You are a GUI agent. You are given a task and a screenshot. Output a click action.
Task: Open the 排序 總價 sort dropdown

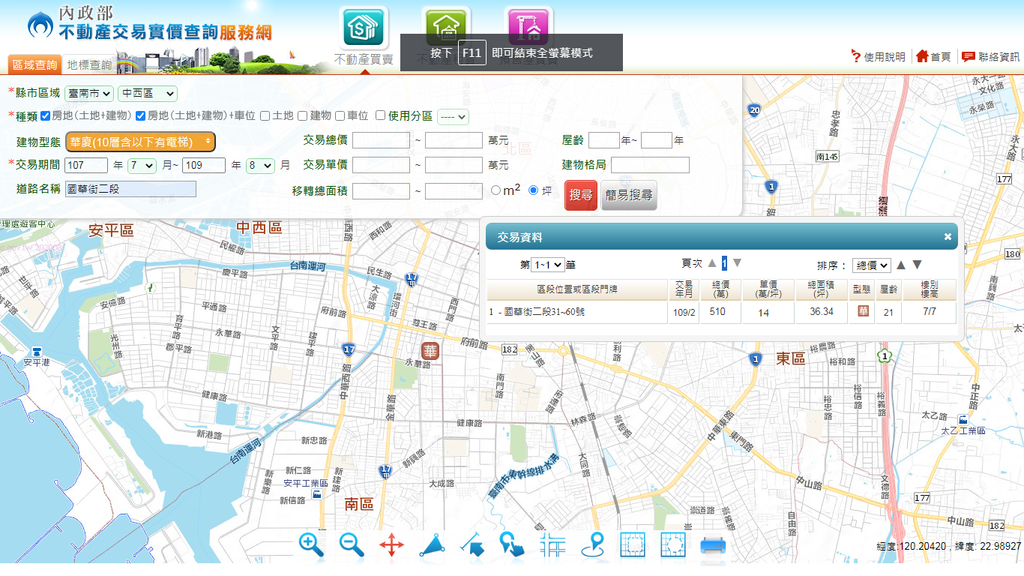point(871,265)
